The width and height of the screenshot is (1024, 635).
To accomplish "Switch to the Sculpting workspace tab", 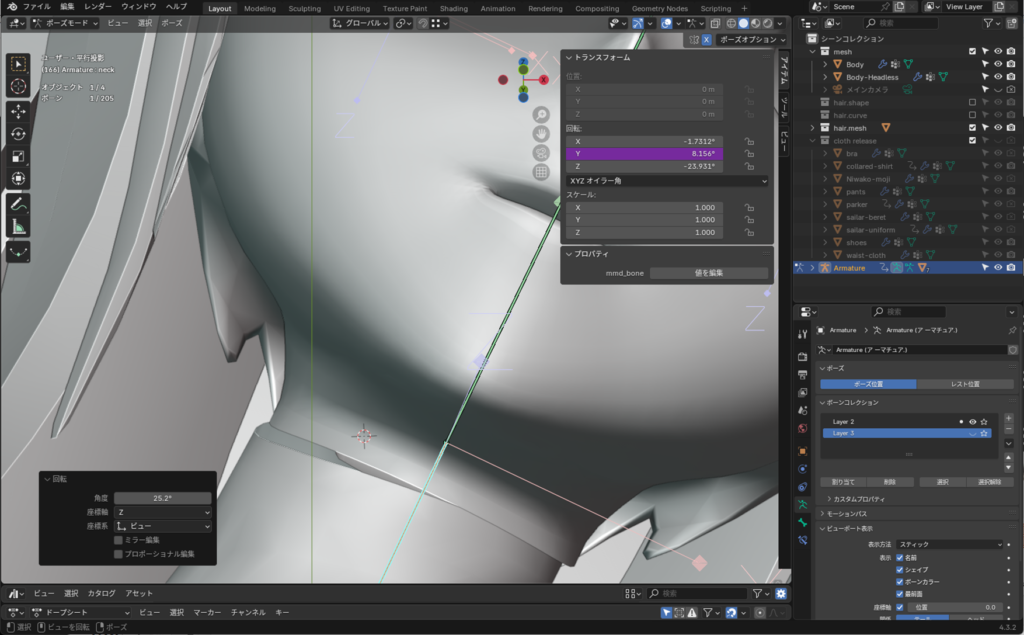I will click(x=304, y=8).
